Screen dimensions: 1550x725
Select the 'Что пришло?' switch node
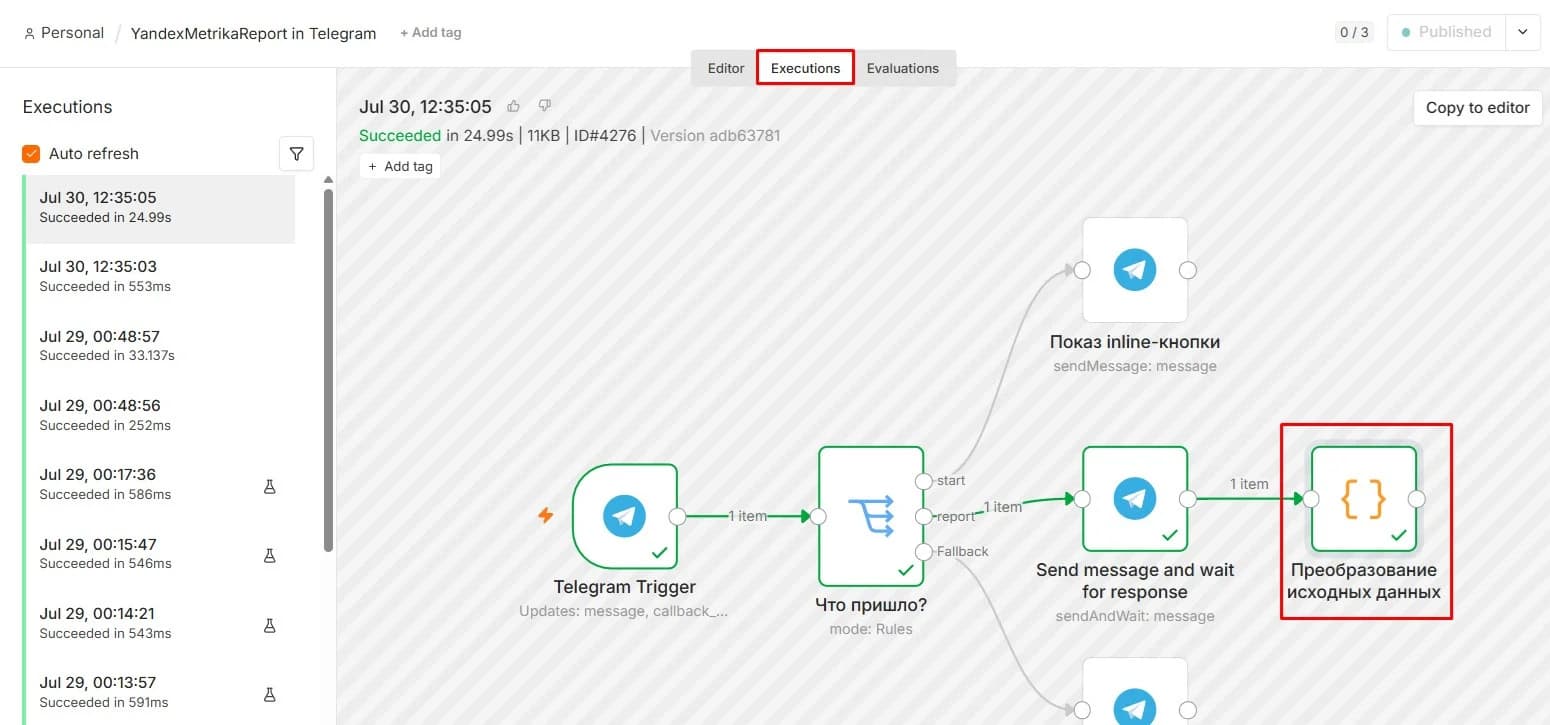(x=871, y=516)
